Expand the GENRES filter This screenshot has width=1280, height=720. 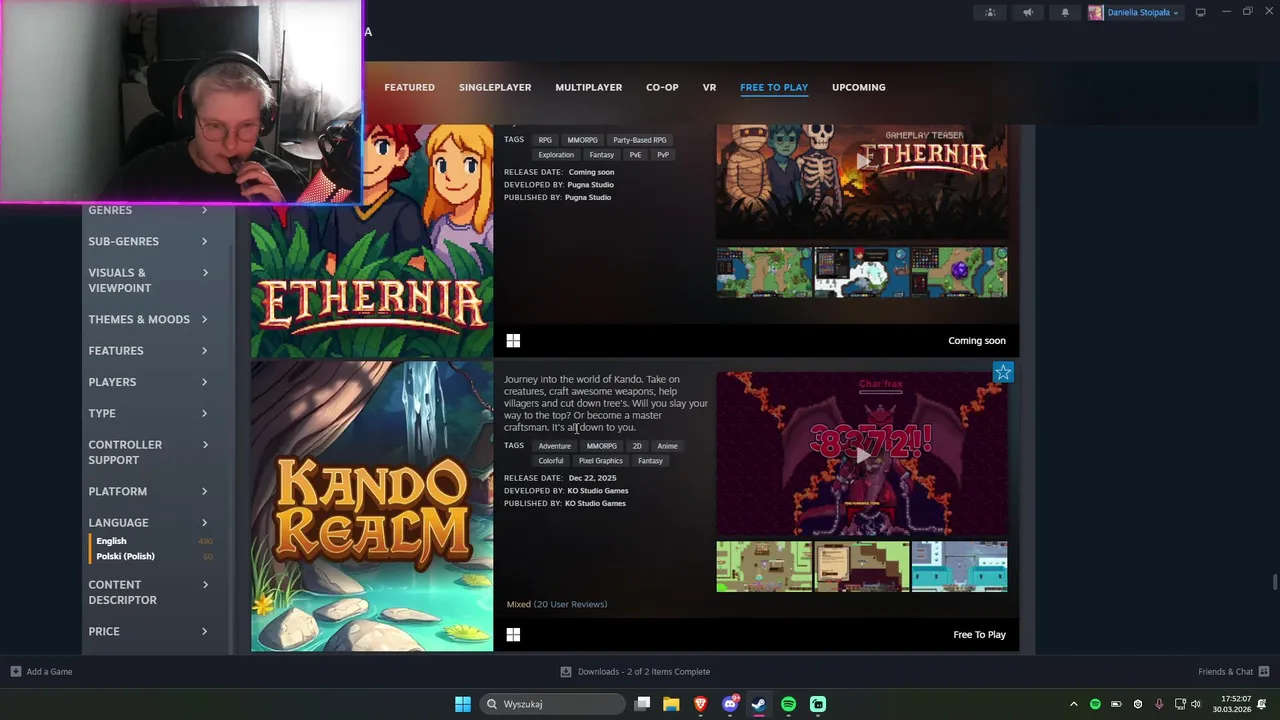coord(148,210)
